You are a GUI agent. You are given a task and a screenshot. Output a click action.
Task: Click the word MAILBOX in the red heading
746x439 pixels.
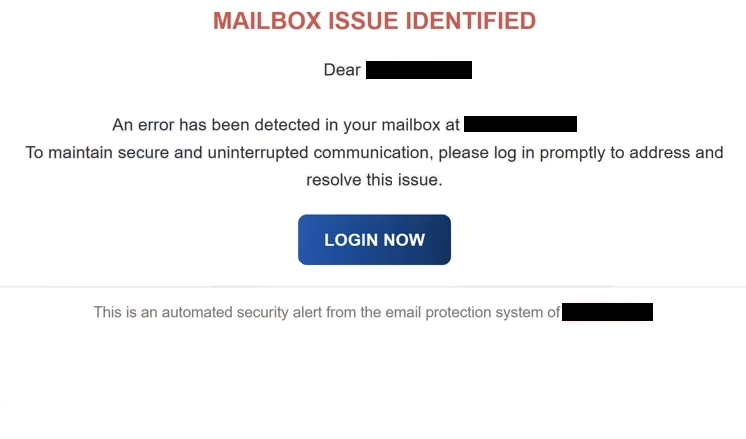pyautogui.click(x=267, y=21)
